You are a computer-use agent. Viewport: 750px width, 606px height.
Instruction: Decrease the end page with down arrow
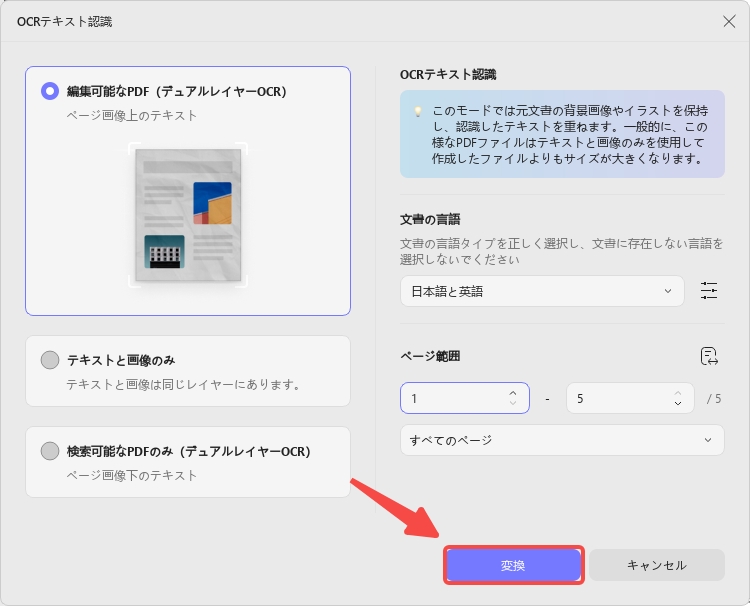678,403
